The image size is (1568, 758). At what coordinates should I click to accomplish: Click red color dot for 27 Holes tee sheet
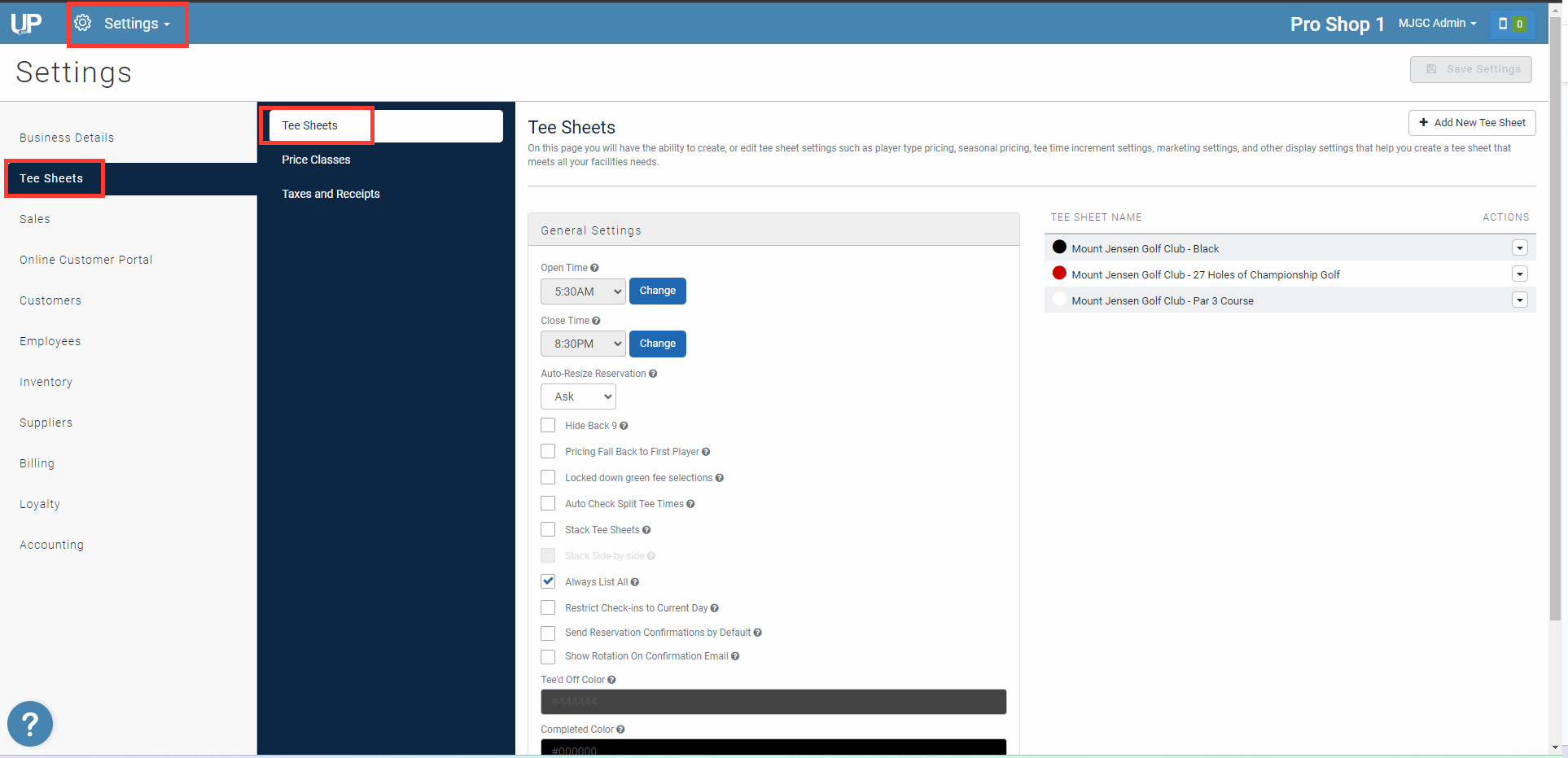pyautogui.click(x=1059, y=274)
